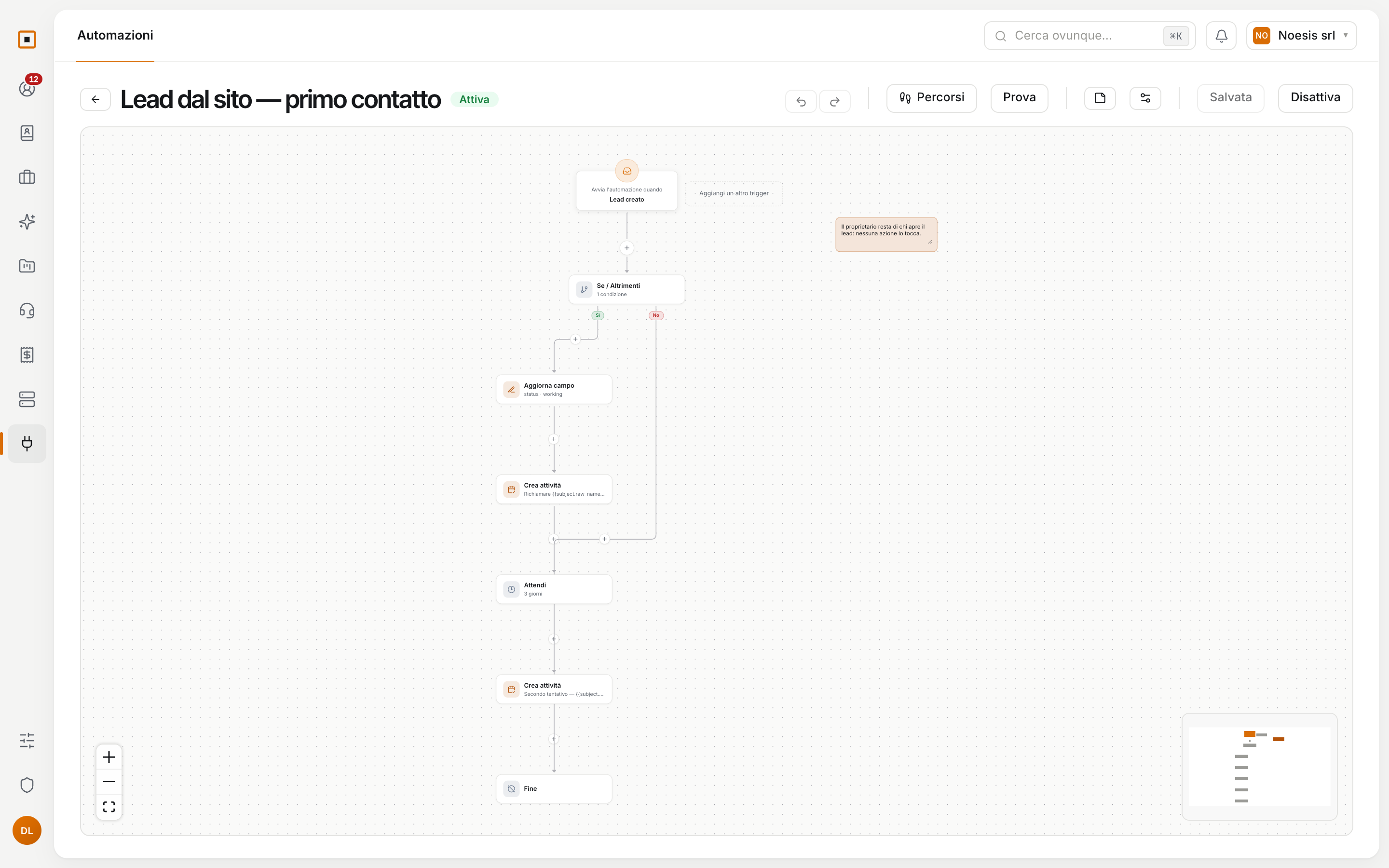The height and width of the screenshot is (868, 1389).
Task: Click the minimap overview
Action: click(1259, 766)
